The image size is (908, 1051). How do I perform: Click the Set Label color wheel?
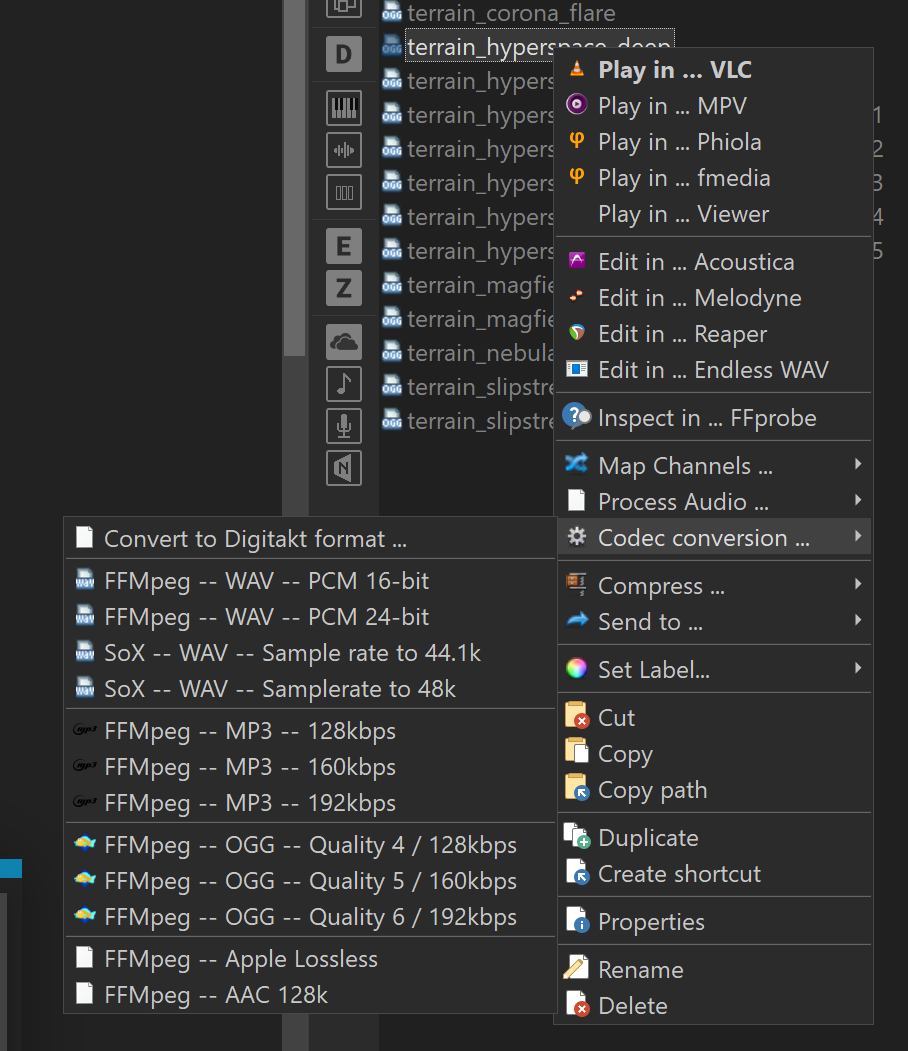pos(576,668)
